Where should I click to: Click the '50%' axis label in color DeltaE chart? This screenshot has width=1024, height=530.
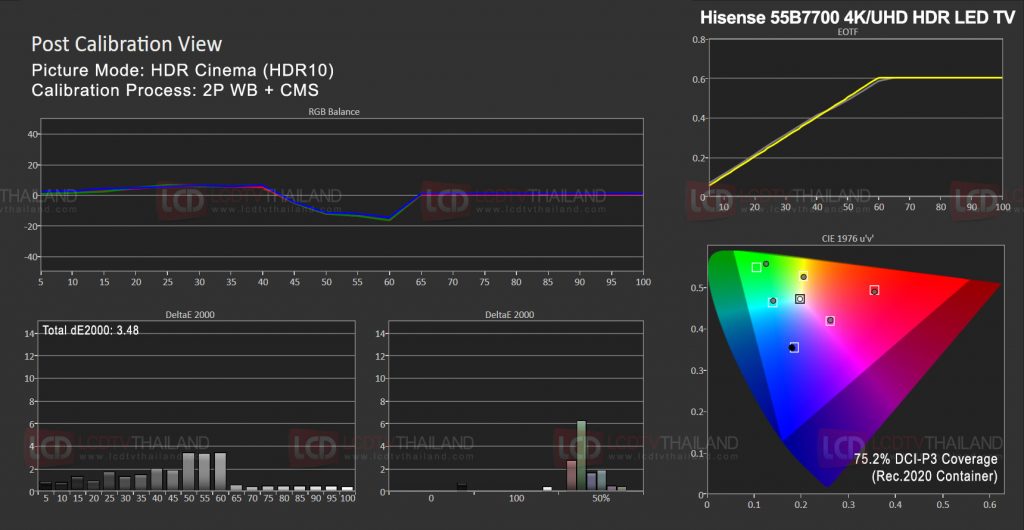(x=601, y=499)
